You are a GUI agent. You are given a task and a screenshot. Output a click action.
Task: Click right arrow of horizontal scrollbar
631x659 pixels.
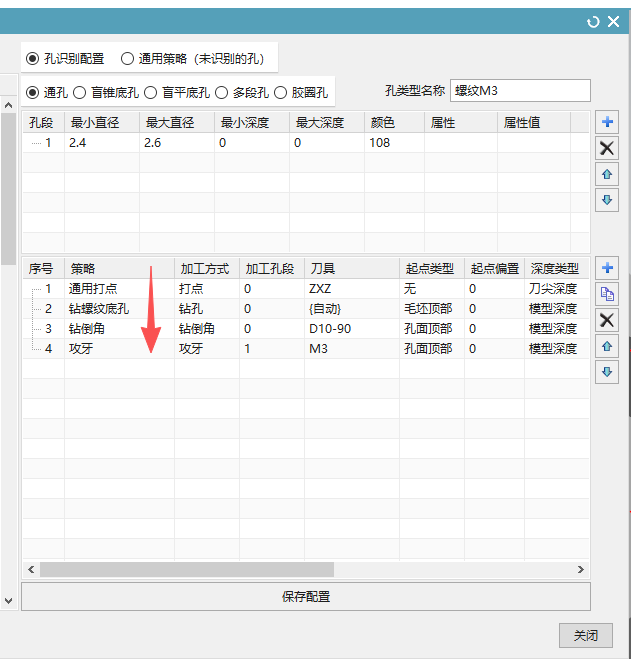point(581,569)
